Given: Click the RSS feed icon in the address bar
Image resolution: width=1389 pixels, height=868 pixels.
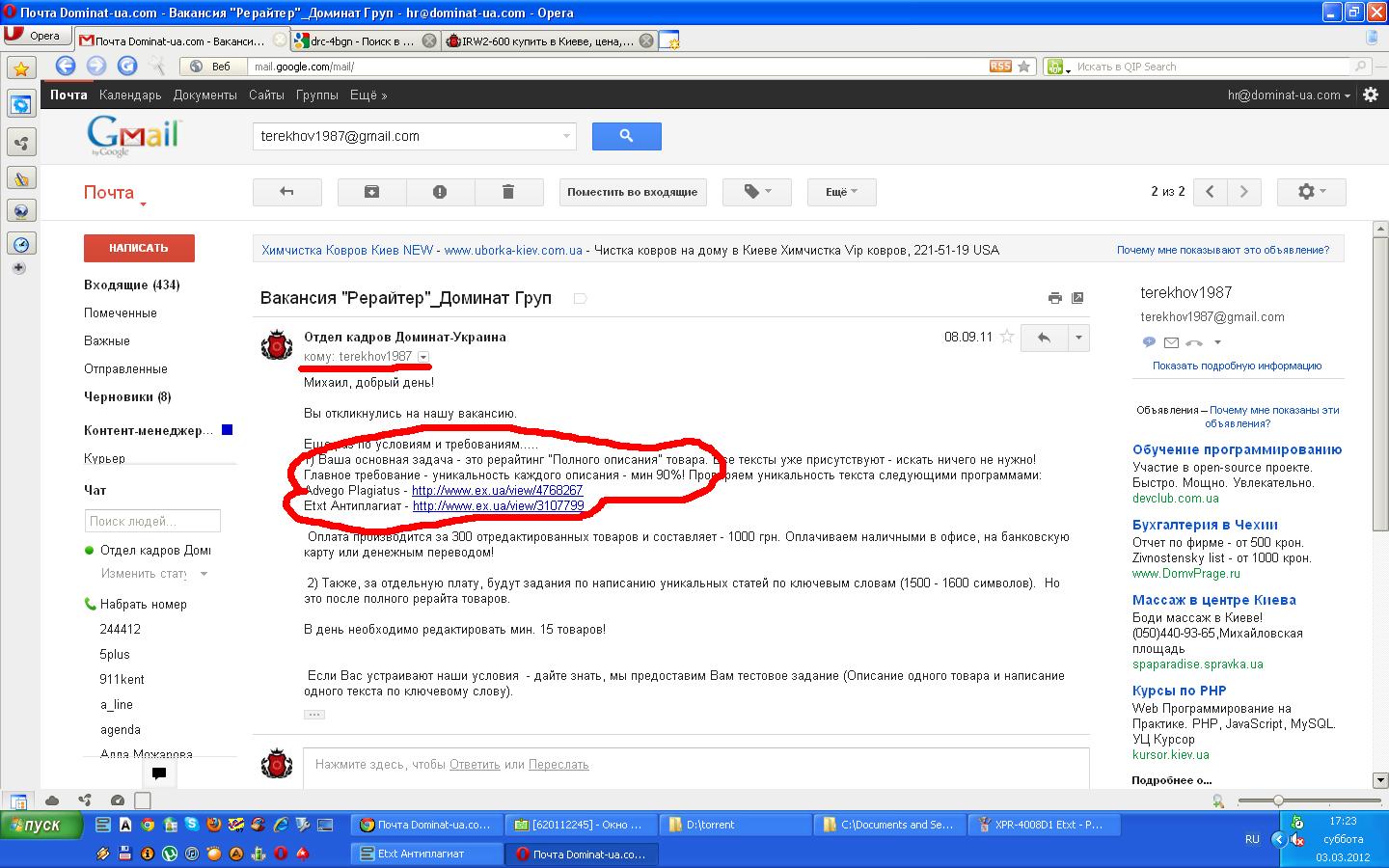Looking at the screenshot, I should pos(1000,67).
